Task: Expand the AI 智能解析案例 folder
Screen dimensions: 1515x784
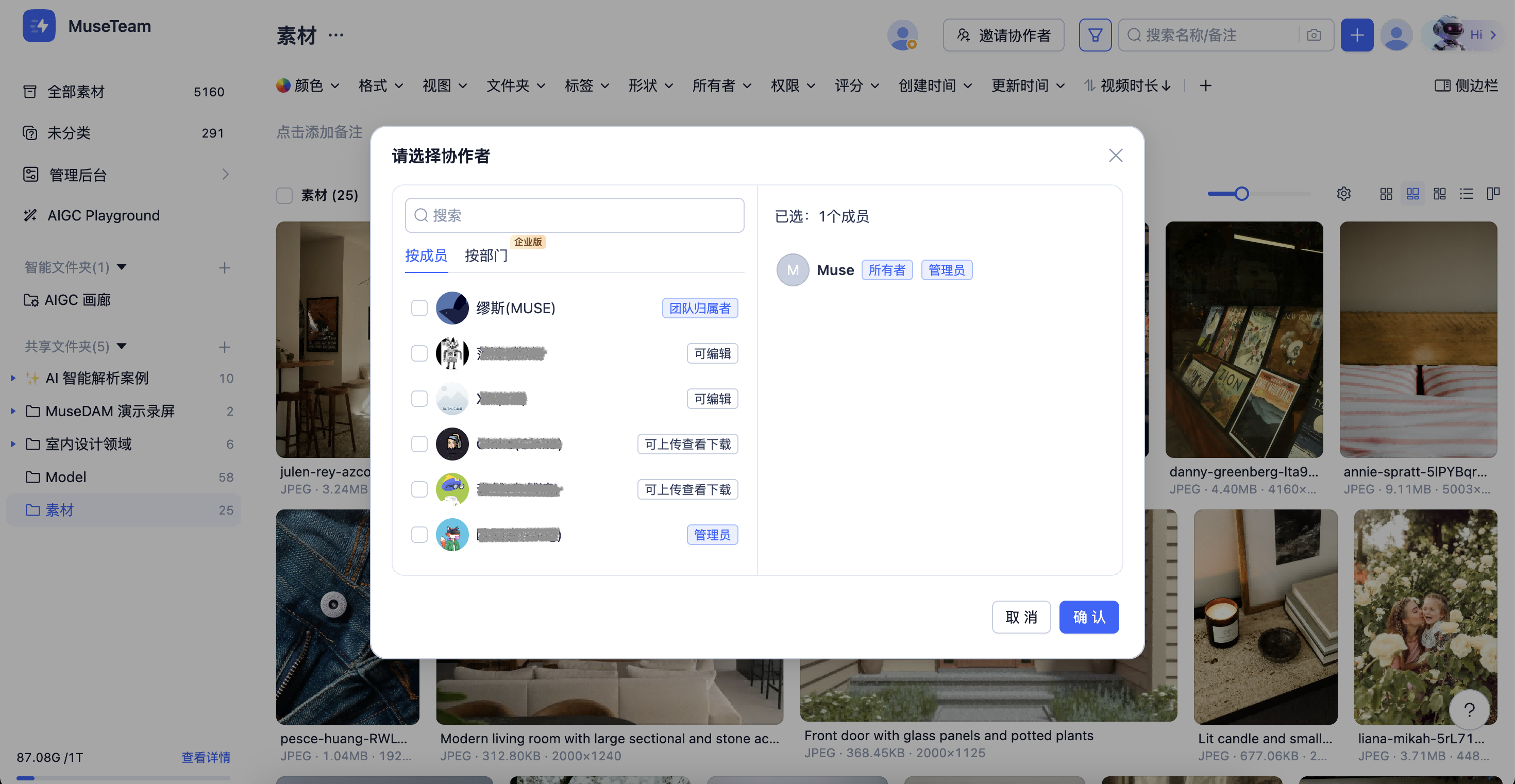Action: [13, 378]
